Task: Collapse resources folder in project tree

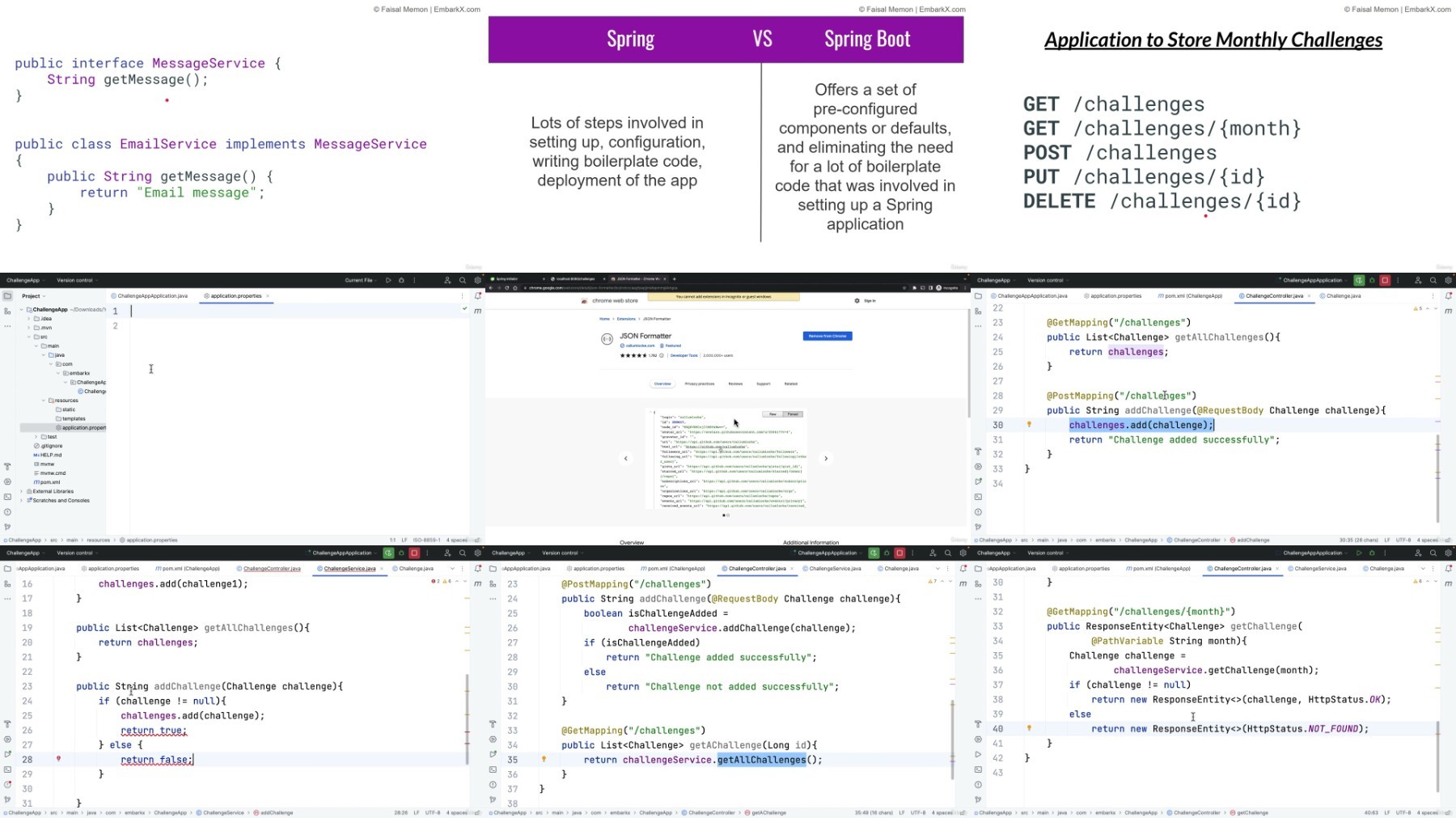Action: [43, 401]
